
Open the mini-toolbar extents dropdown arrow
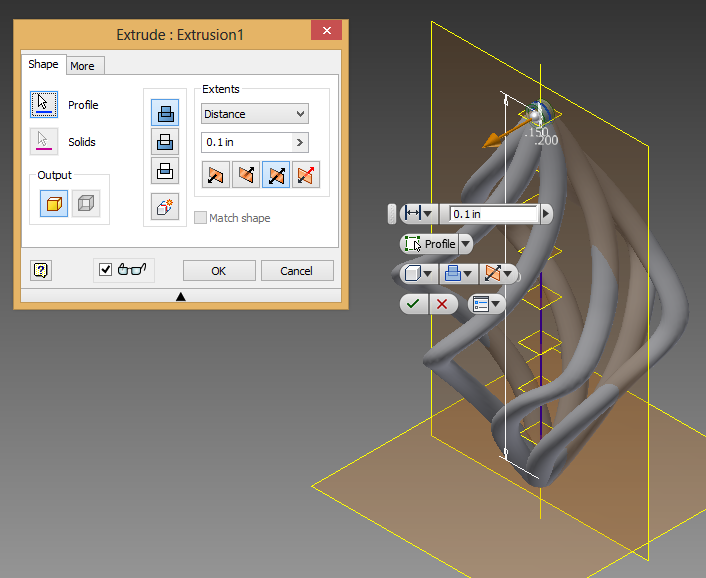click(x=428, y=213)
